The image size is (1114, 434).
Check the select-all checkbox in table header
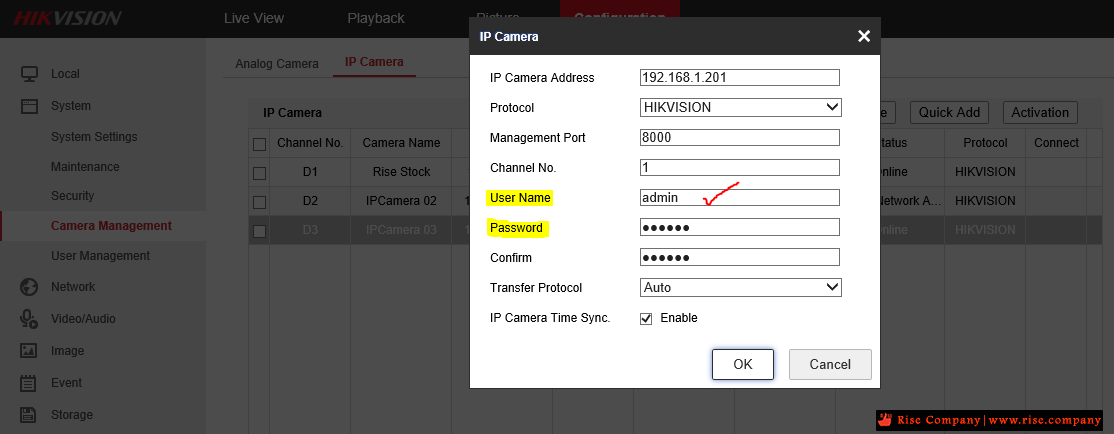pyautogui.click(x=259, y=144)
